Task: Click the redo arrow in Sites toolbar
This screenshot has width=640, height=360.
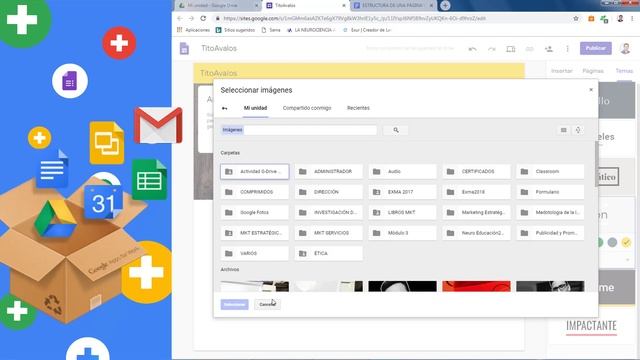Action: pos(491,49)
